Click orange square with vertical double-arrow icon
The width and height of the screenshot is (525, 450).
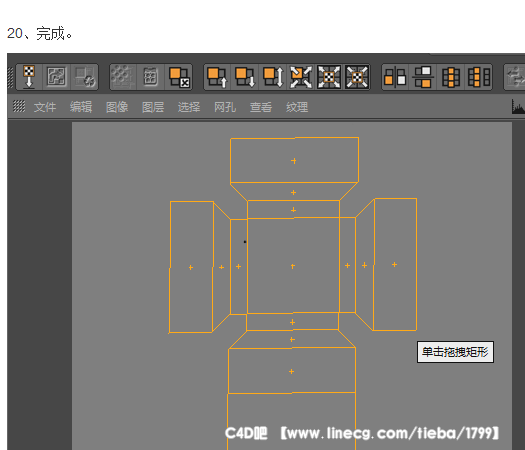pyautogui.click(x=273, y=77)
